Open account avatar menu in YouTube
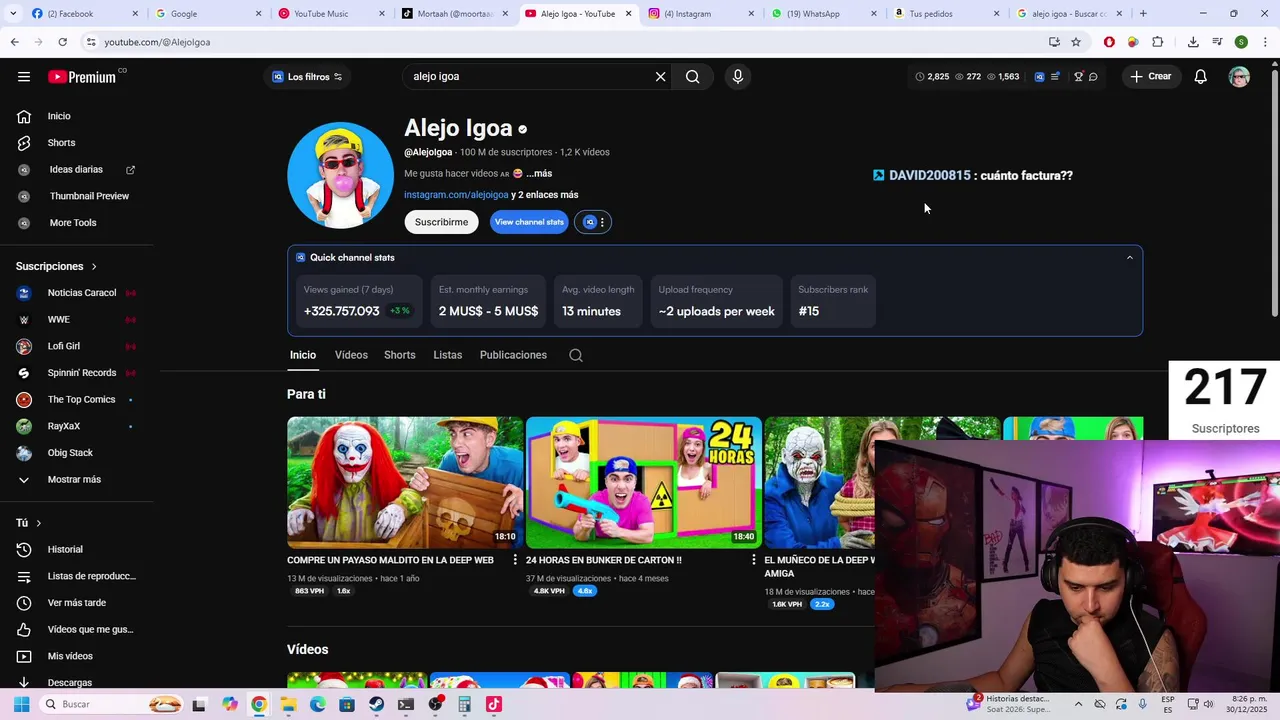The image size is (1280, 720). (1239, 77)
